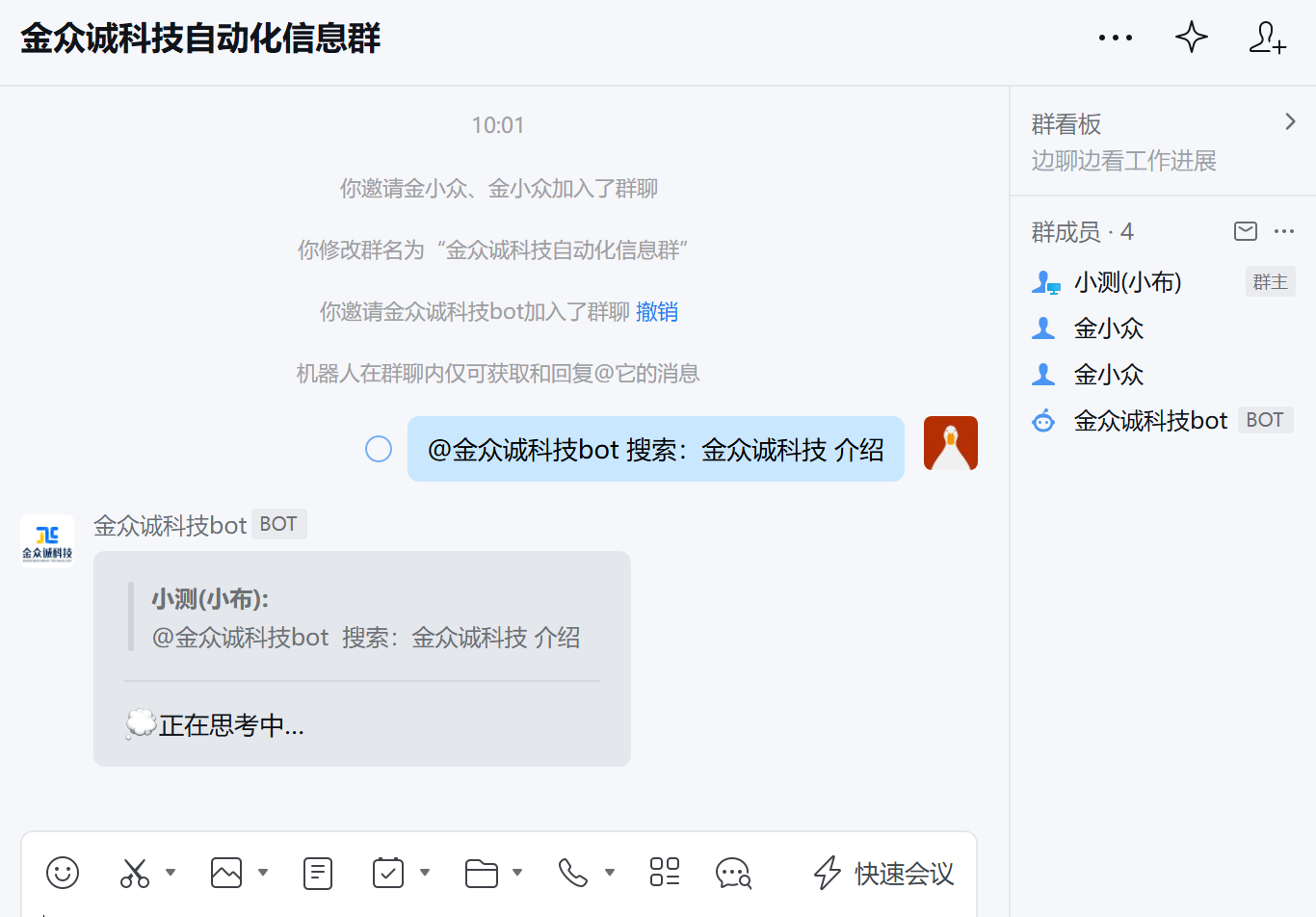Viewport: 1316px width, 917px height.
Task: Start a 快速会议 quick meeting
Action: point(883,873)
